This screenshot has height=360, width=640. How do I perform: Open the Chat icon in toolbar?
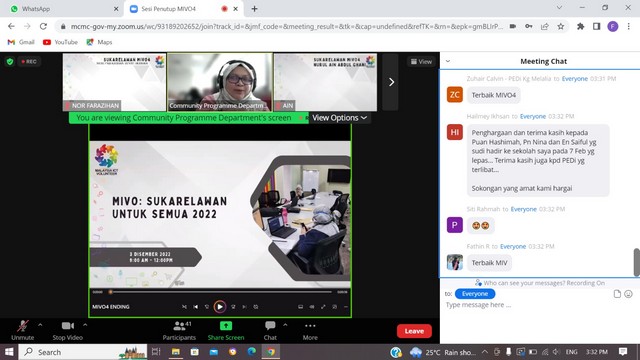coord(270,326)
